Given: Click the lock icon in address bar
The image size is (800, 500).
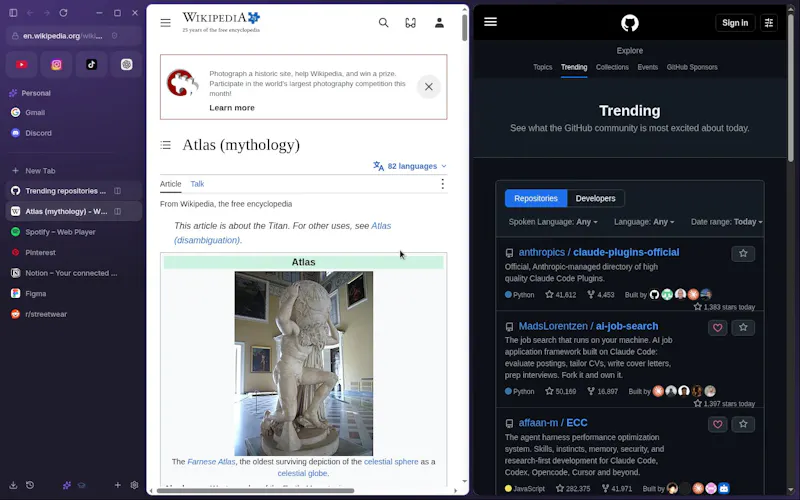Looking at the screenshot, I should 15,36.
